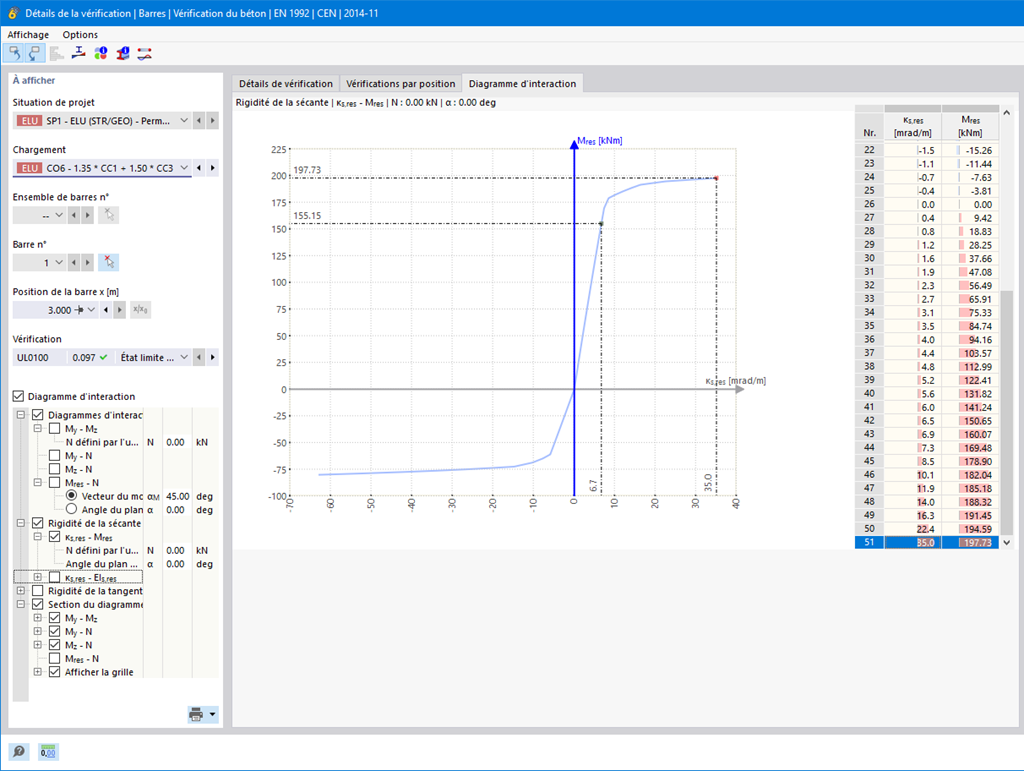This screenshot has width=1024, height=771.
Task: Click the print icon below the tree
Action: click(196, 714)
